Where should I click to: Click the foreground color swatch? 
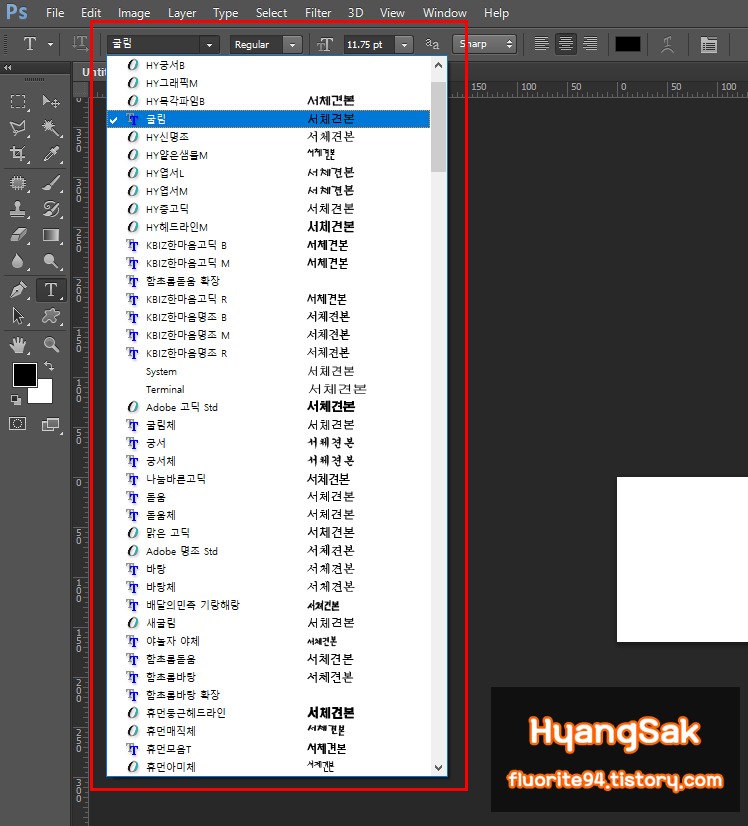(x=24, y=375)
